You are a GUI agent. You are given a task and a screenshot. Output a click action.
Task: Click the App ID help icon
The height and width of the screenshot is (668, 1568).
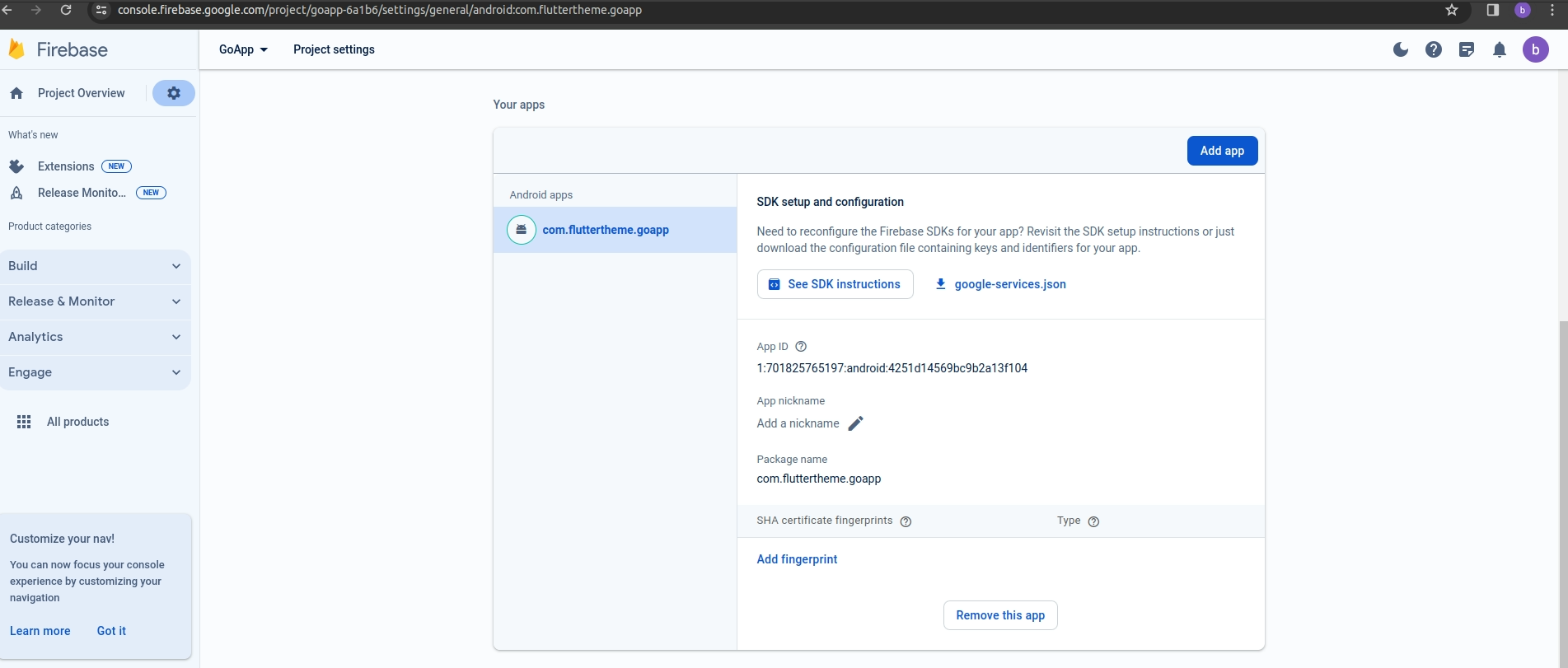point(800,347)
